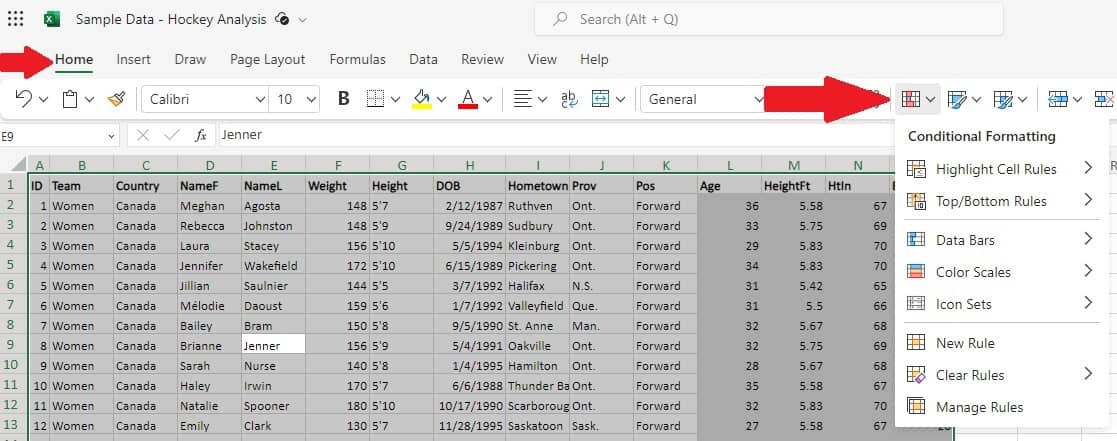Click the Insert cells icon

(x=1058, y=99)
